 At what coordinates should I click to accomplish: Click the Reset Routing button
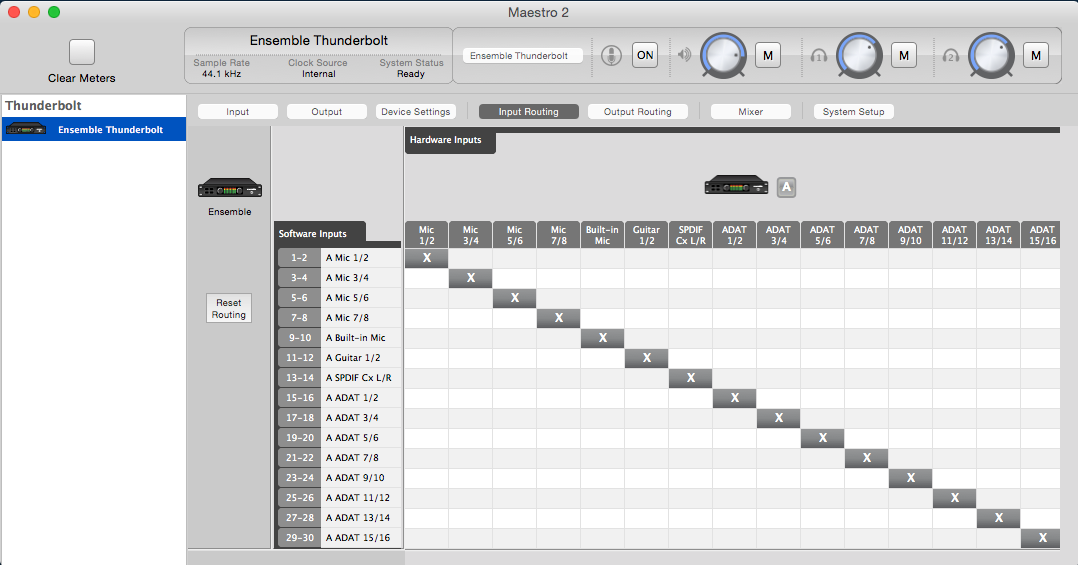[229, 309]
